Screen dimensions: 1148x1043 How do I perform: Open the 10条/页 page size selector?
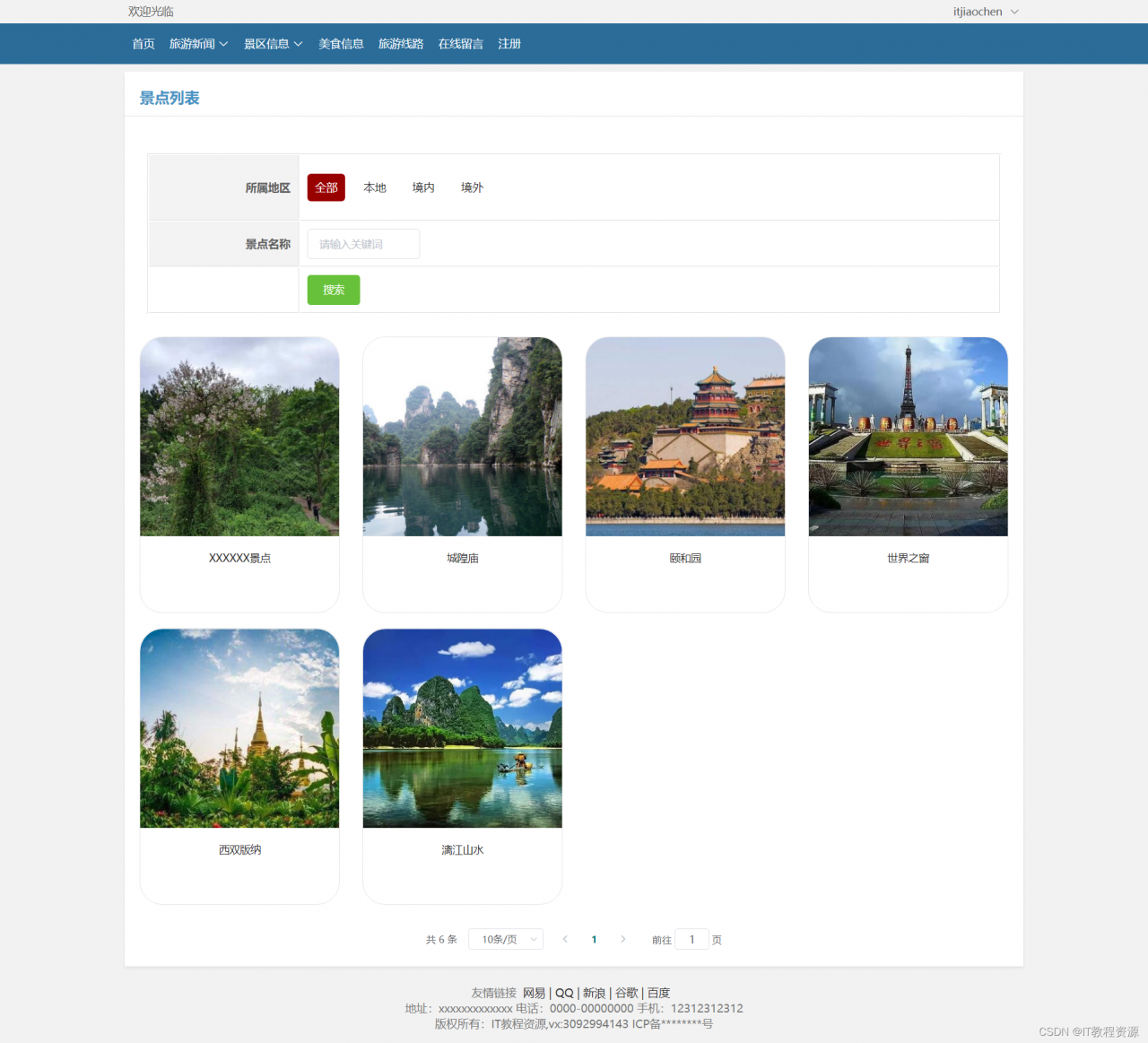tap(506, 939)
